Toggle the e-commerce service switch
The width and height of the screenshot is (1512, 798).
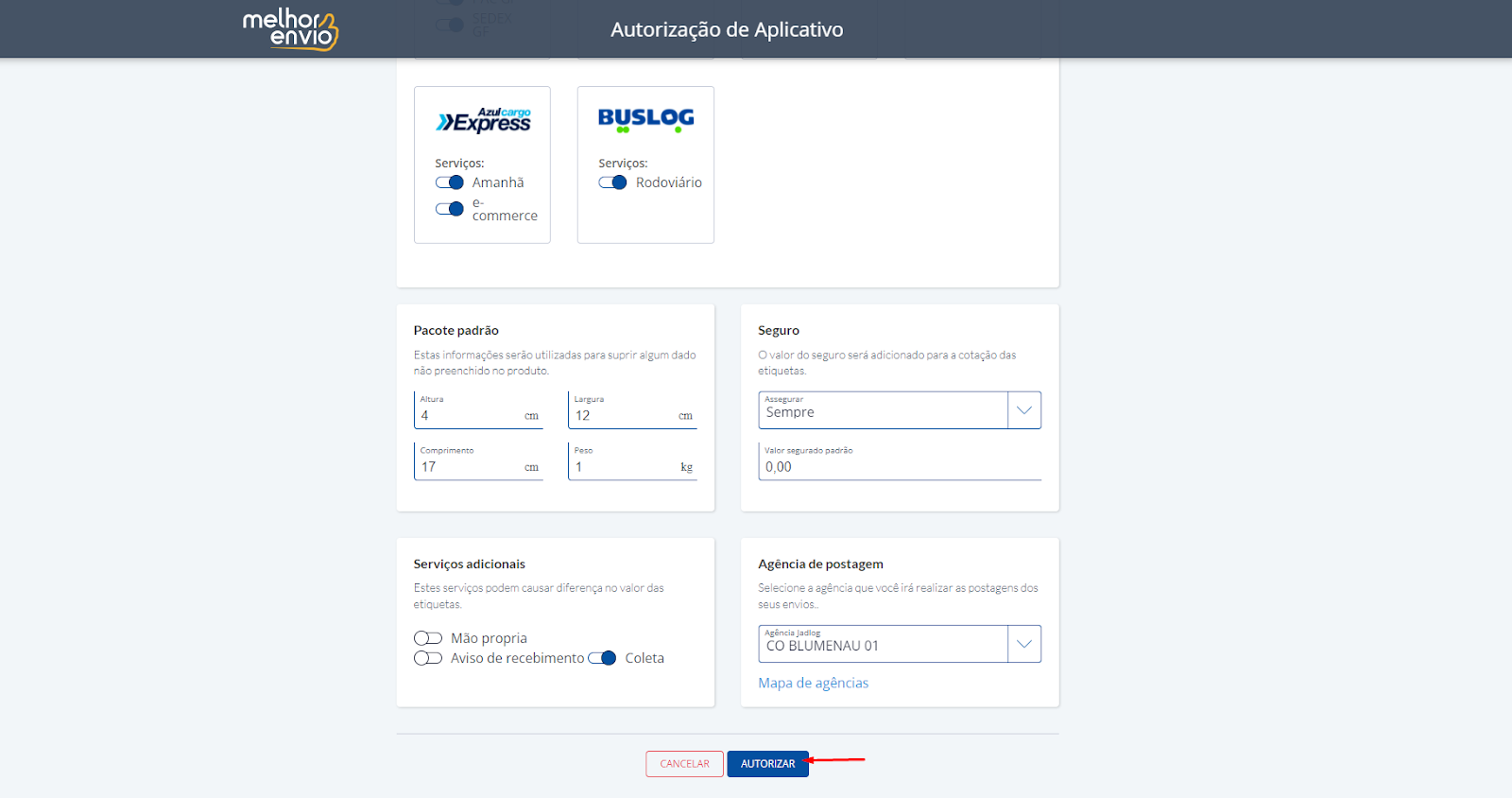click(450, 209)
